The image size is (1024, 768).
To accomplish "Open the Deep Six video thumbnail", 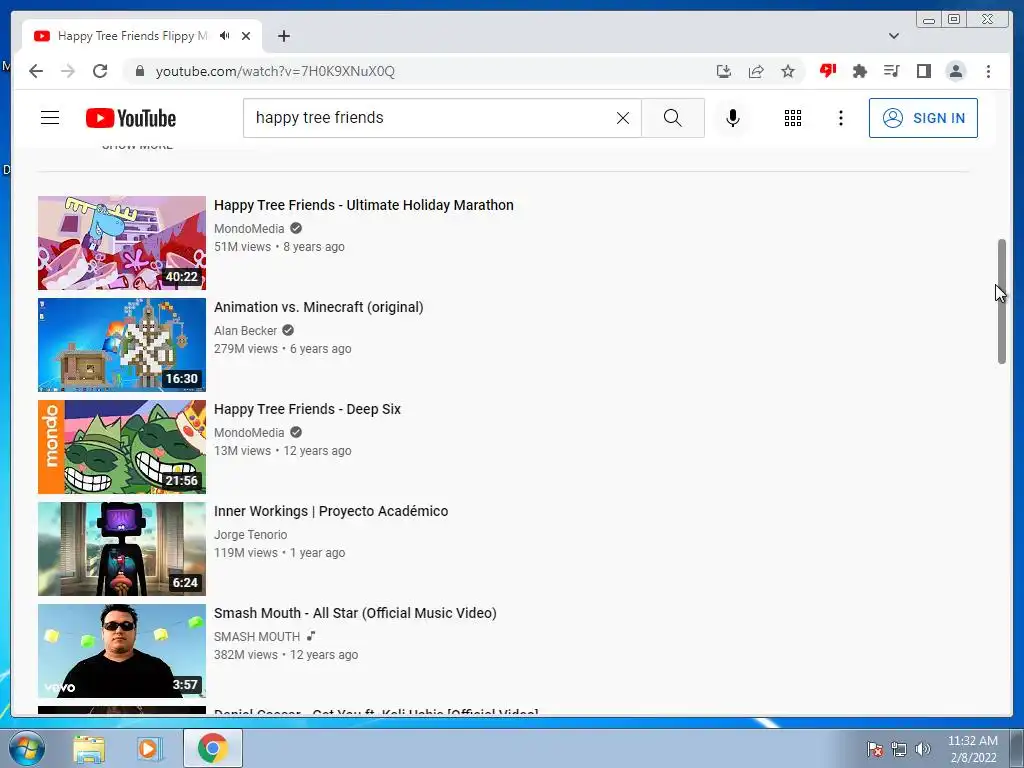I will coord(121,447).
